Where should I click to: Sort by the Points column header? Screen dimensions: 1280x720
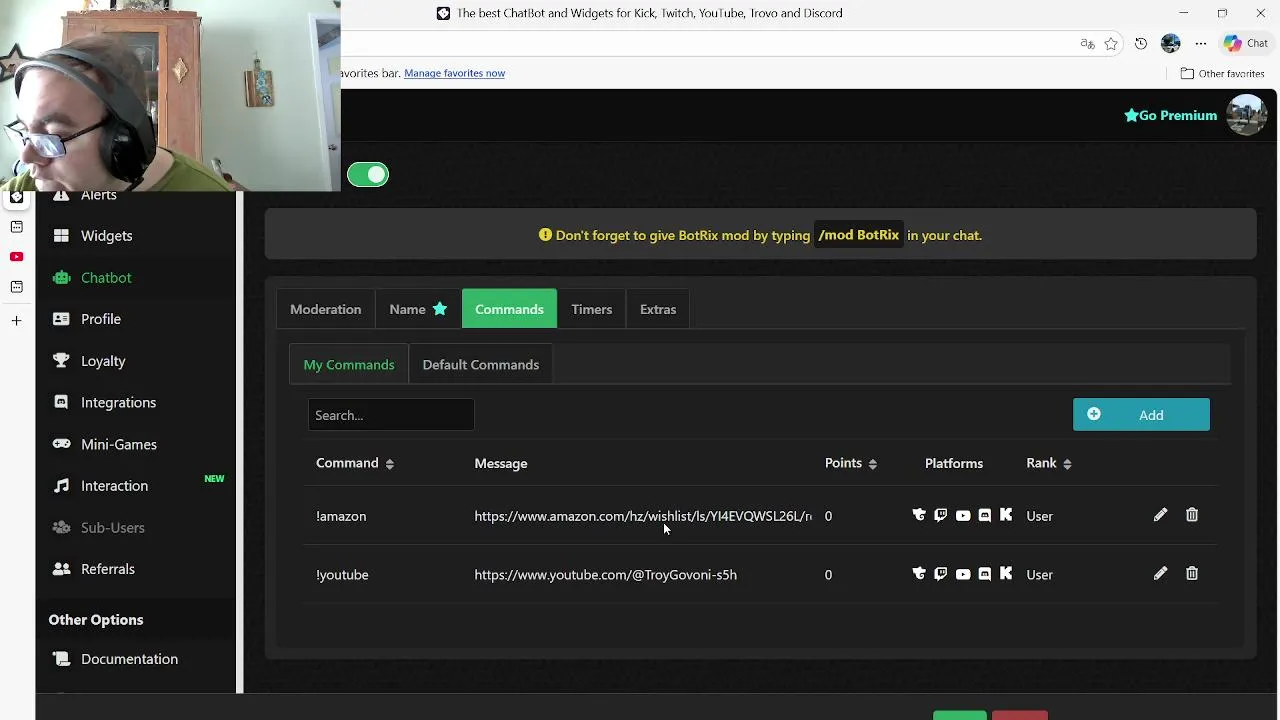click(851, 463)
